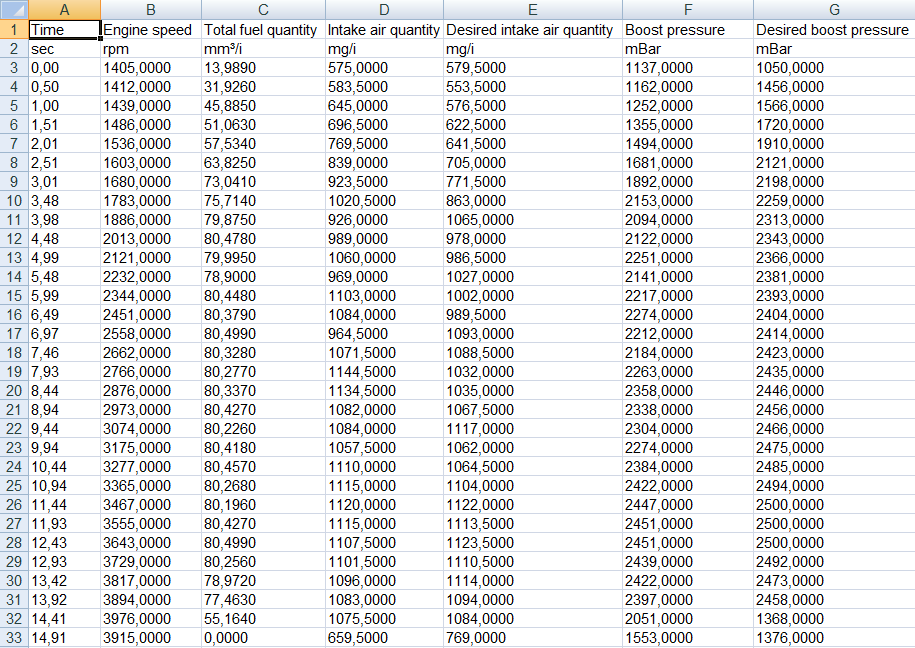Click boost pressure cell 1355,0000

(688, 125)
